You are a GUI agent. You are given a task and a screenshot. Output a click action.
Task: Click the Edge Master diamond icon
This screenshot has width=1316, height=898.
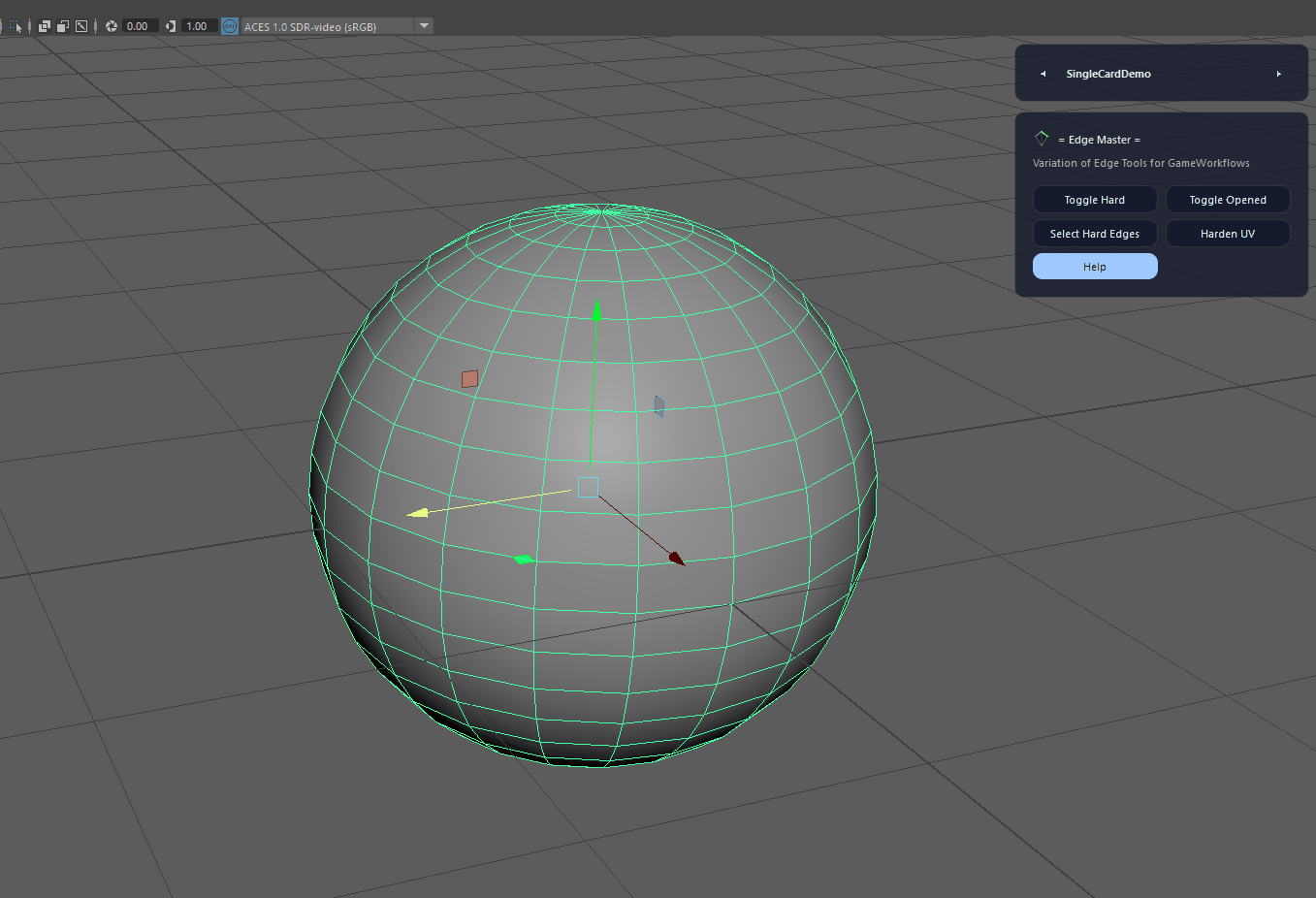click(x=1042, y=139)
